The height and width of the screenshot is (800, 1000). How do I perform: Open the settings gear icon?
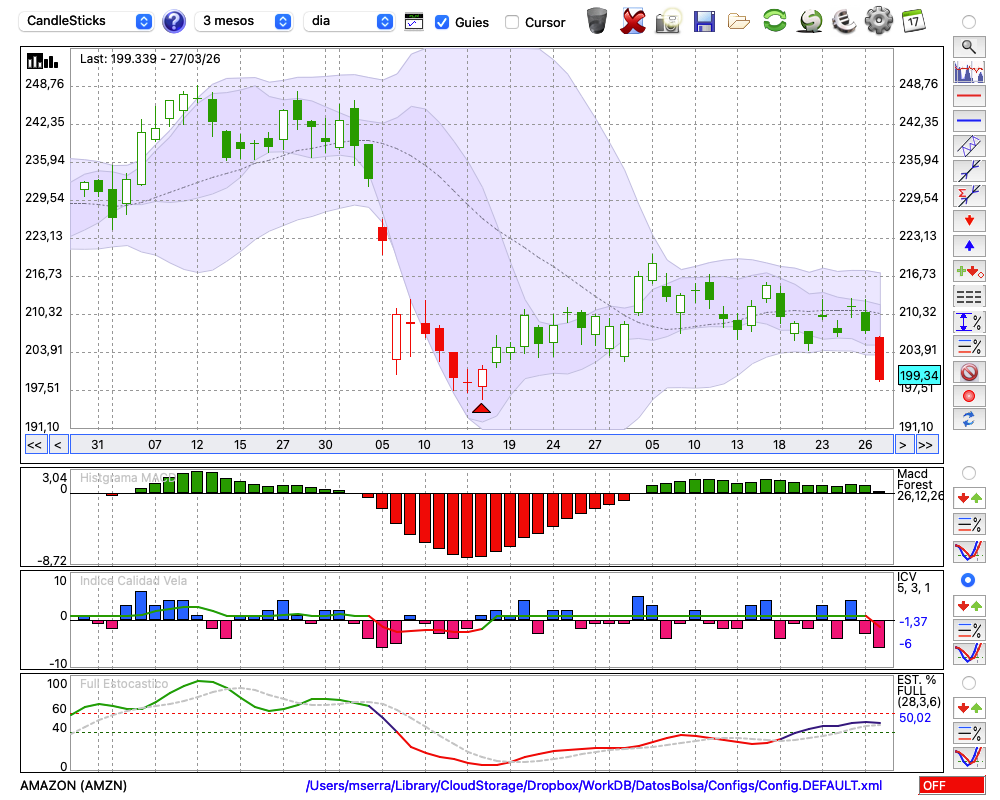tap(878, 20)
